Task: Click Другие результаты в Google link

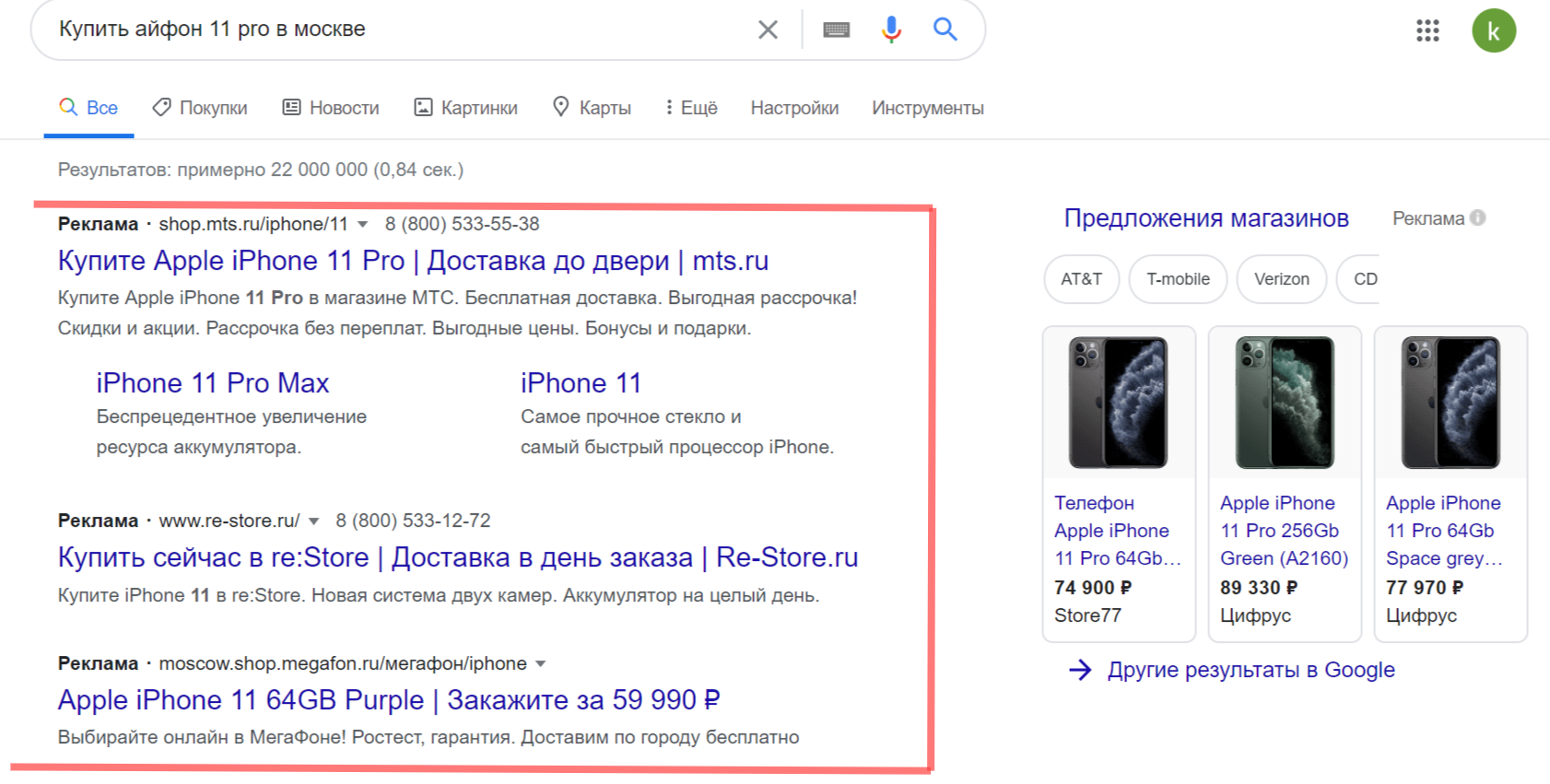Action: click(1251, 670)
